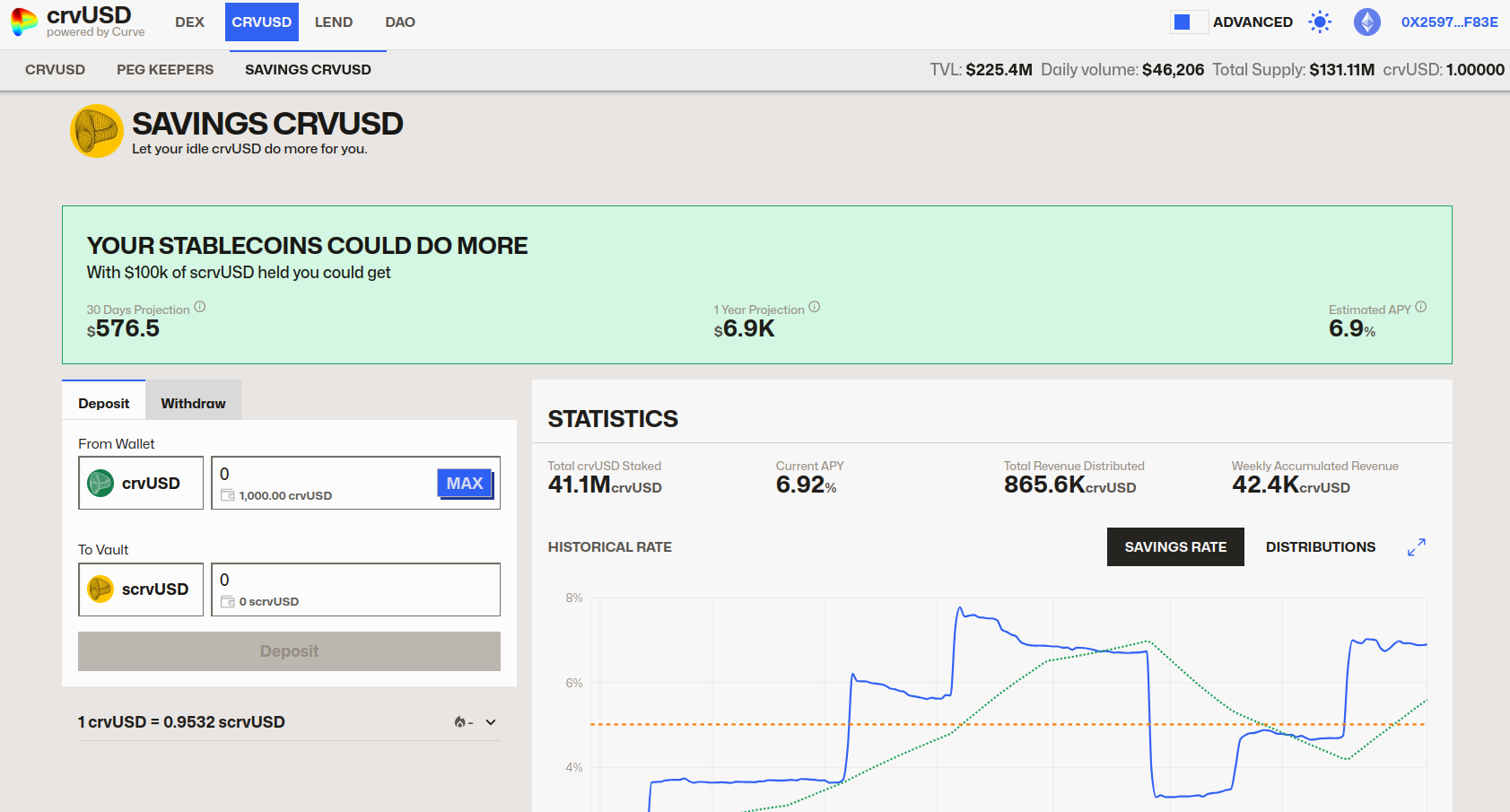
Task: Click the MAX button
Action: pos(465,483)
